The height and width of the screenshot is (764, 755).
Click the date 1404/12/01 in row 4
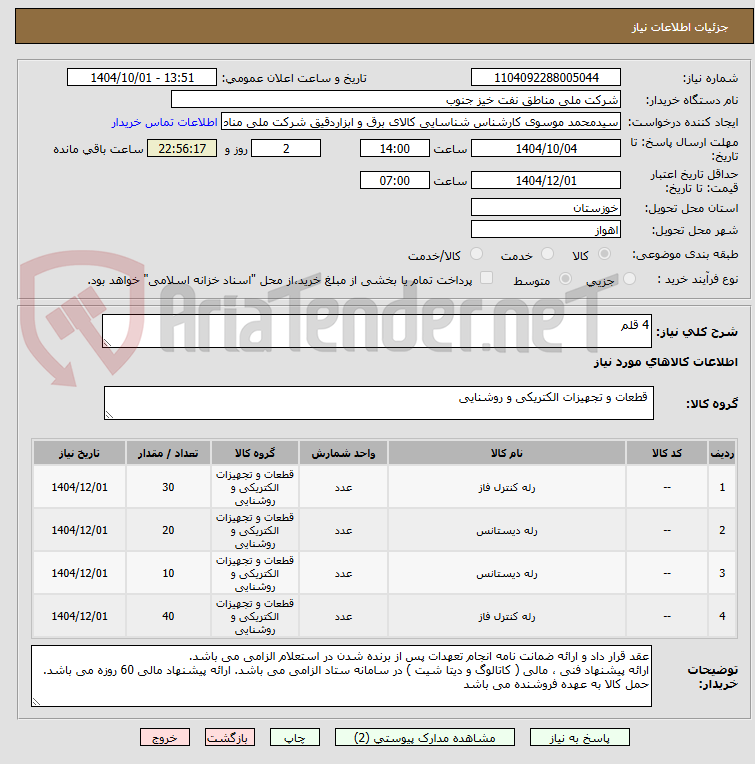[79, 616]
